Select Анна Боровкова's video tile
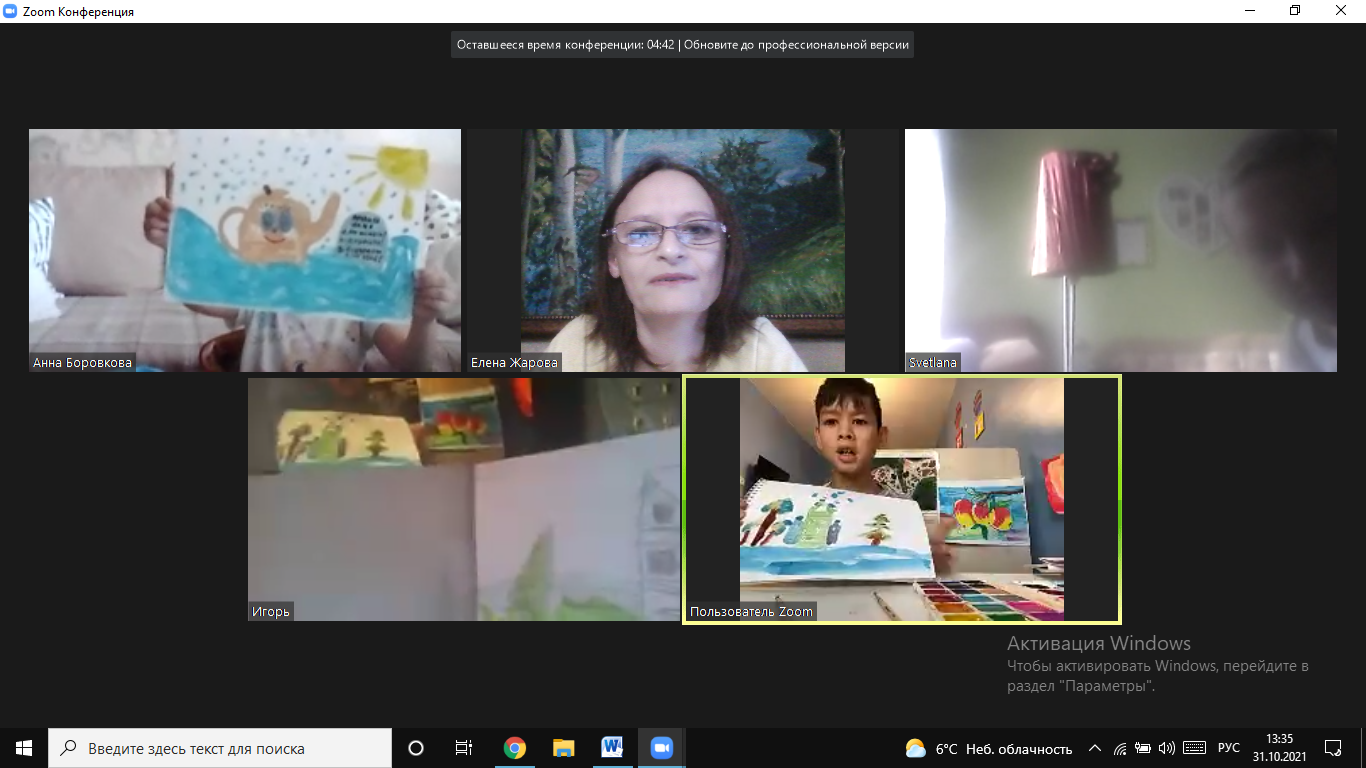 [x=245, y=250]
